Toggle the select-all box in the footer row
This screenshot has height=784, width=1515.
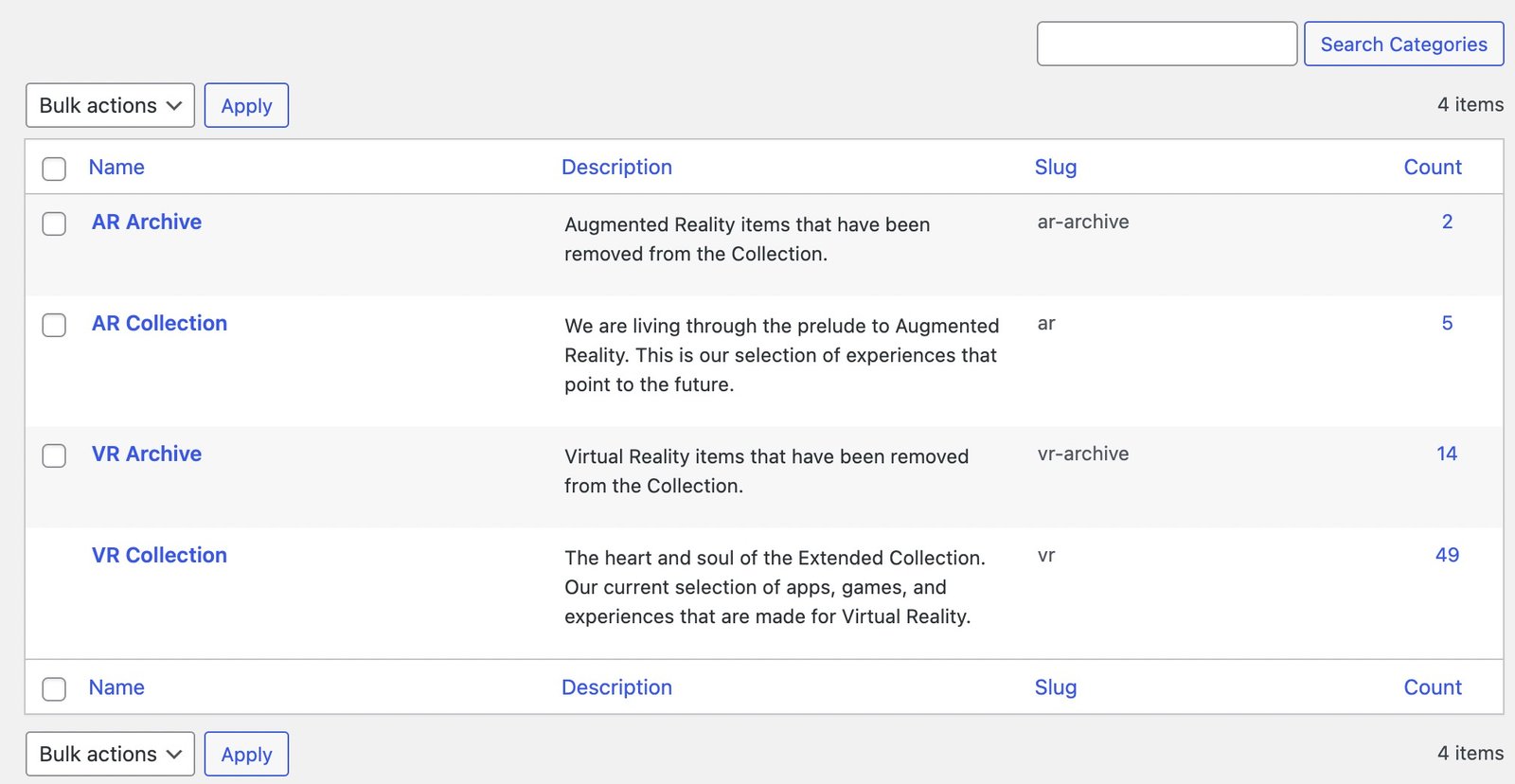54,688
